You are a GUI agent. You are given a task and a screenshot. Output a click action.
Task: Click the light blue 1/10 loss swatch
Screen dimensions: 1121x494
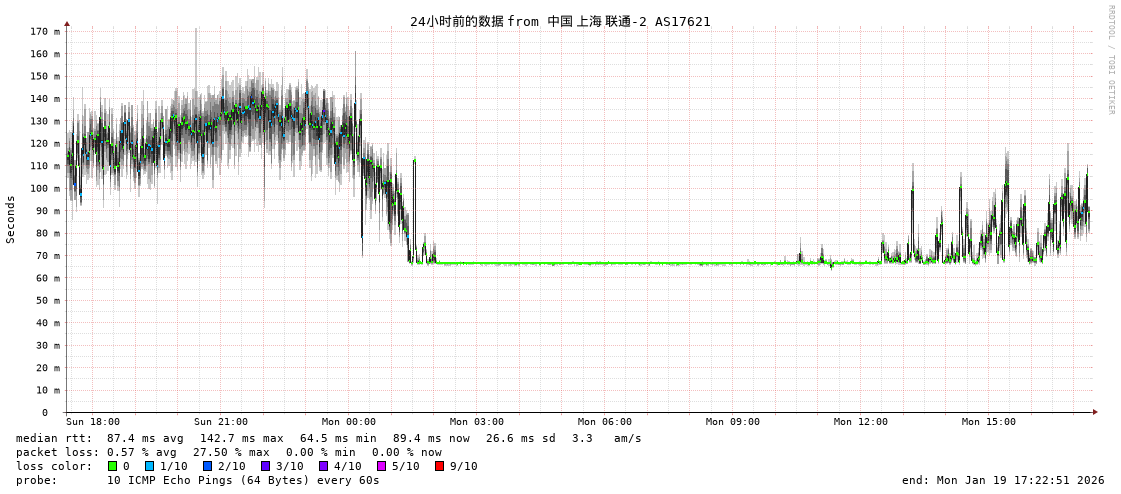[149, 466]
